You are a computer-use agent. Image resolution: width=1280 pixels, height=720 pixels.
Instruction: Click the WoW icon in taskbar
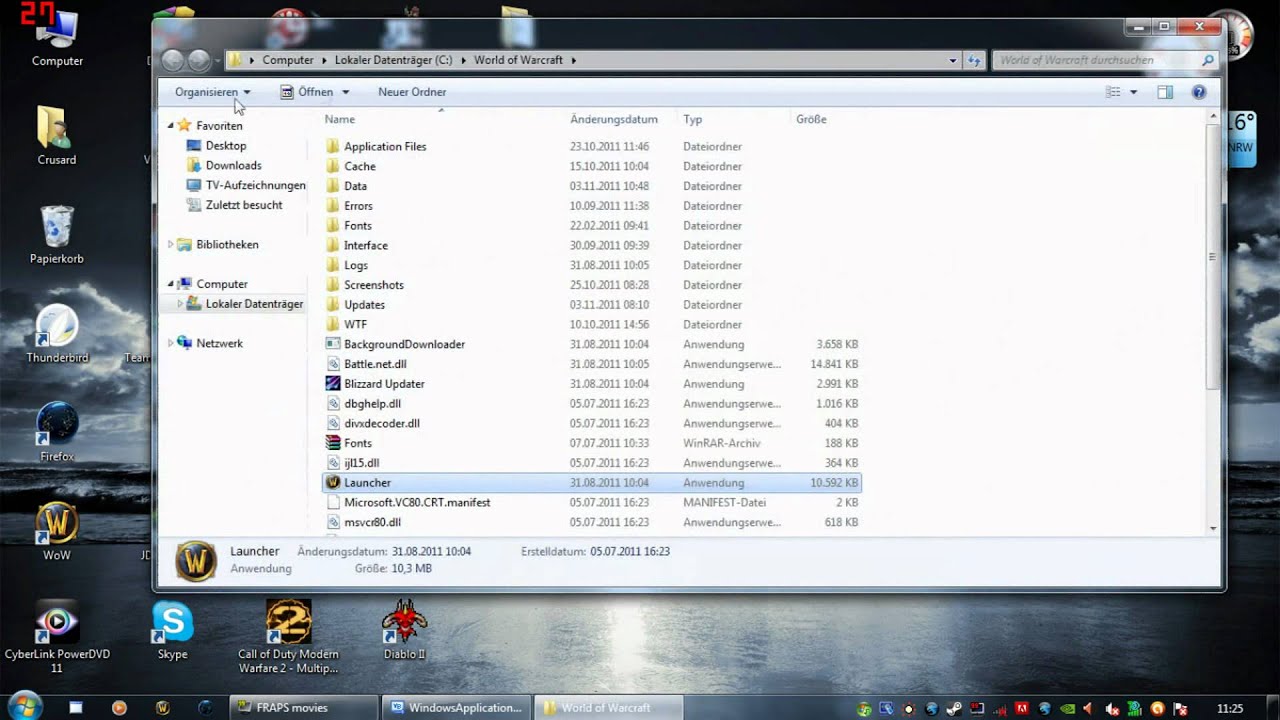point(163,708)
